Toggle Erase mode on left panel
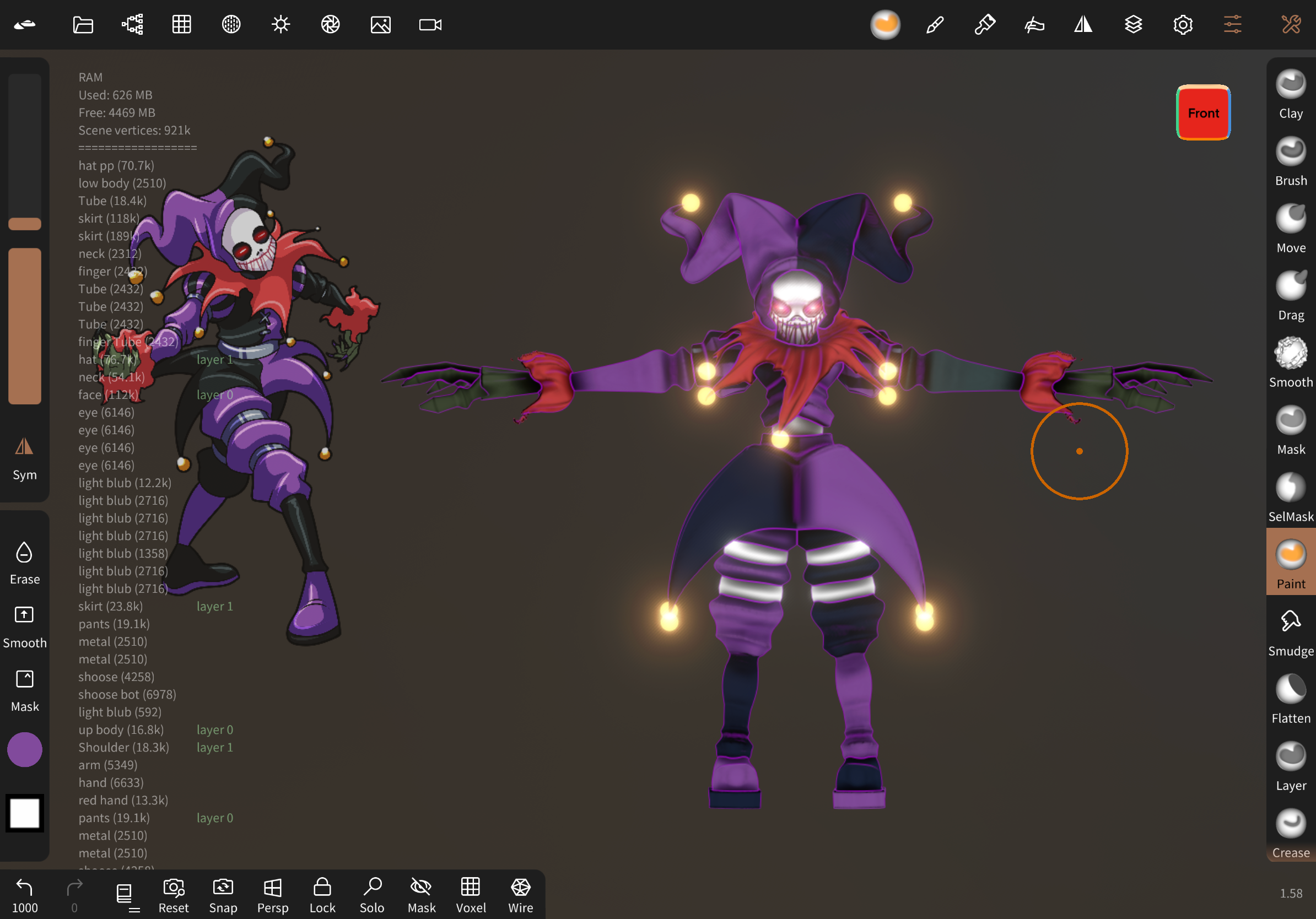This screenshot has height=919, width=1316. (25, 563)
